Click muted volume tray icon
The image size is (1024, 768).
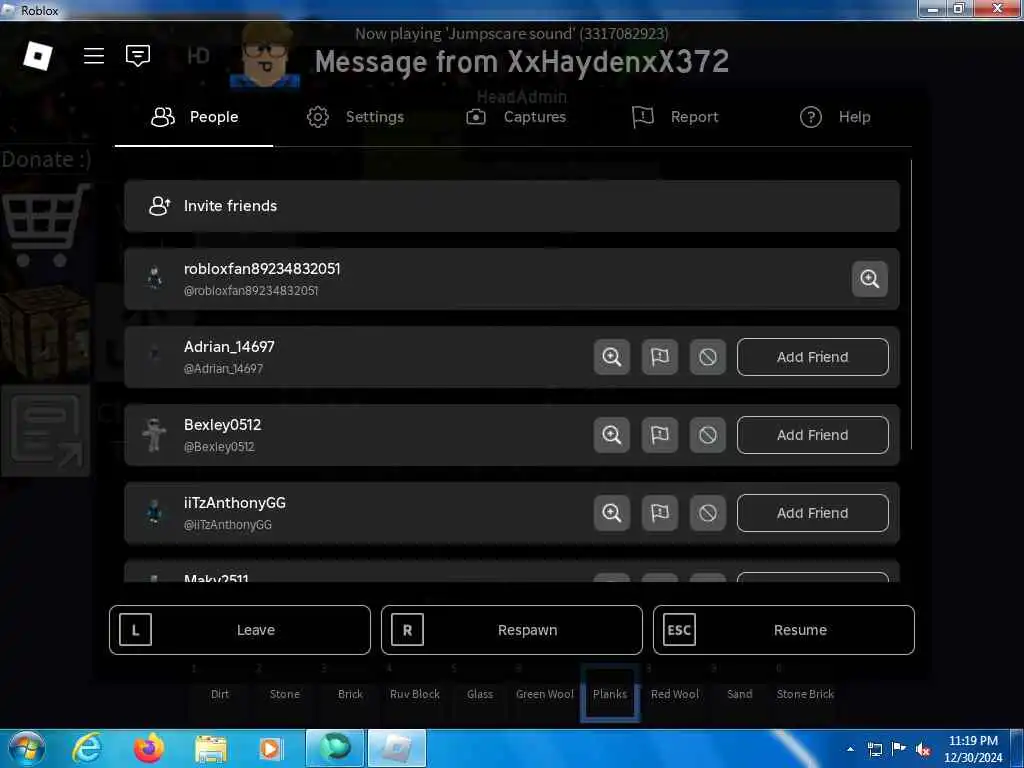coord(923,750)
